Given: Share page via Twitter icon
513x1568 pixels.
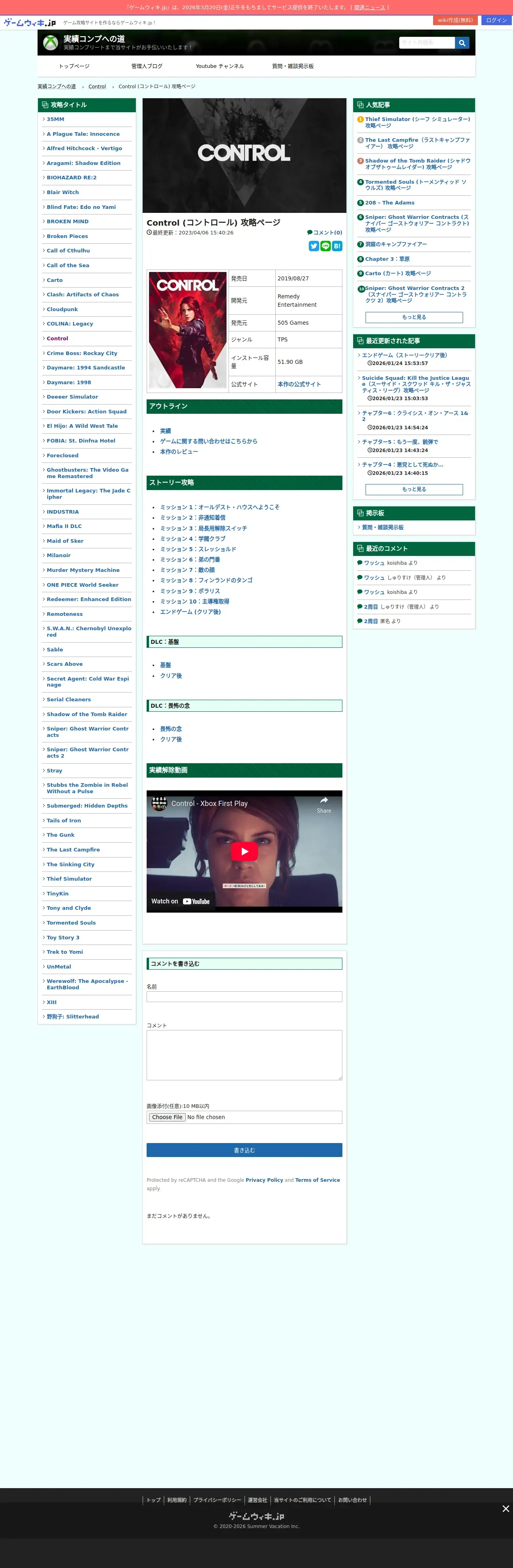Looking at the screenshot, I should [314, 246].
